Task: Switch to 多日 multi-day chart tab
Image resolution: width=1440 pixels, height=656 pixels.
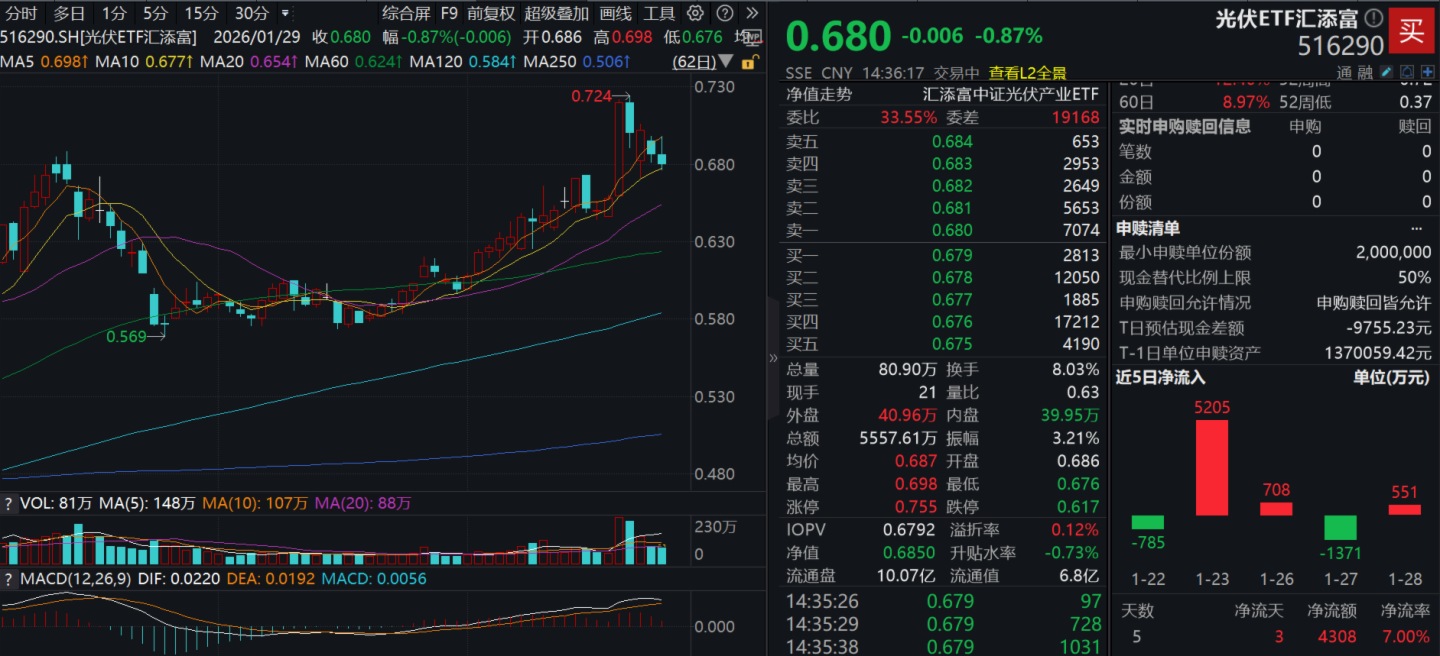Action: click(x=69, y=13)
